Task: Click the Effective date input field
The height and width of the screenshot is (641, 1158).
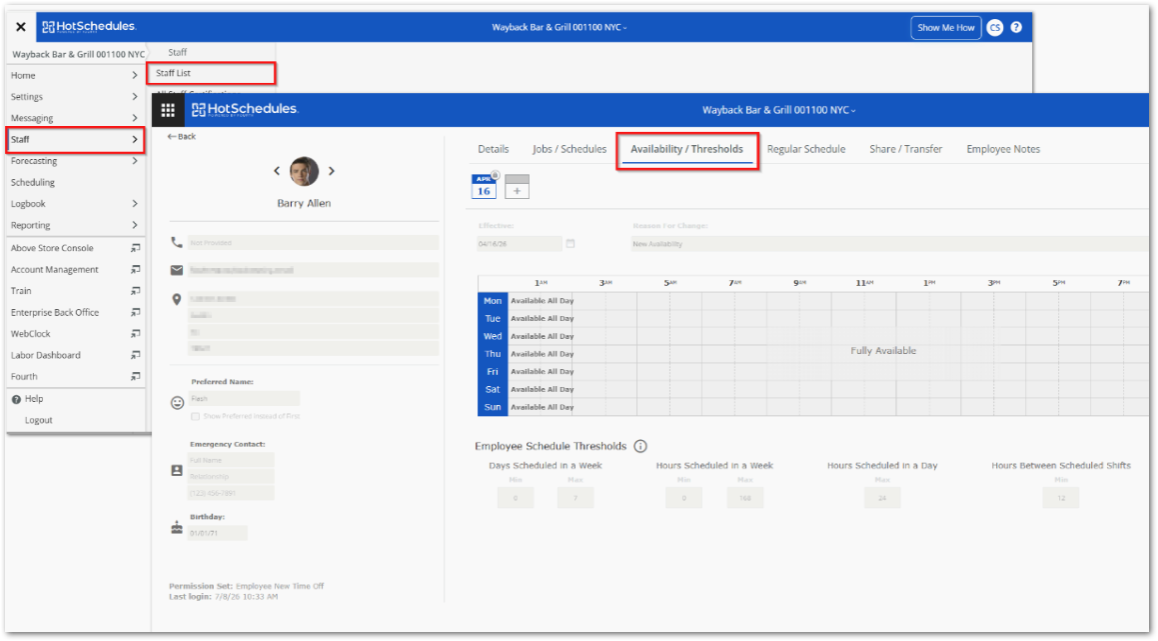Action: tap(519, 244)
